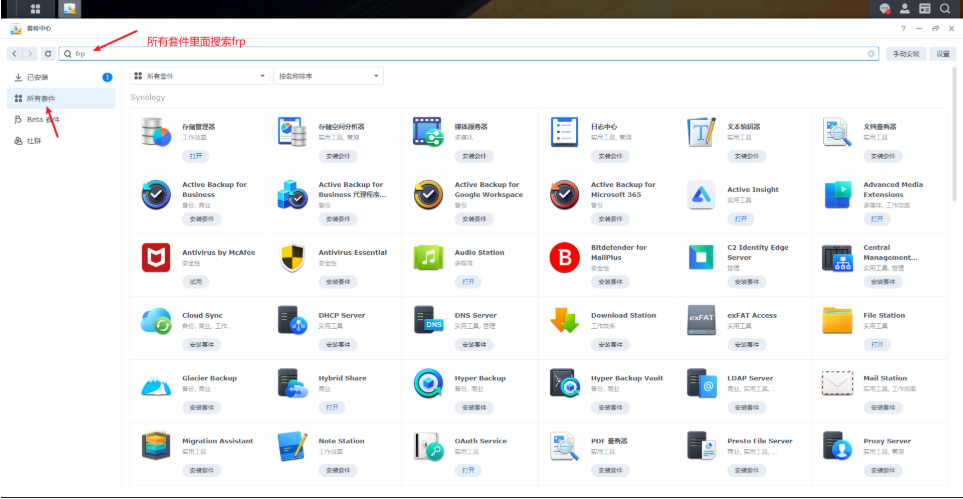Click the refresh icon beside search bar
This screenshot has width=963, height=499.
47,53
